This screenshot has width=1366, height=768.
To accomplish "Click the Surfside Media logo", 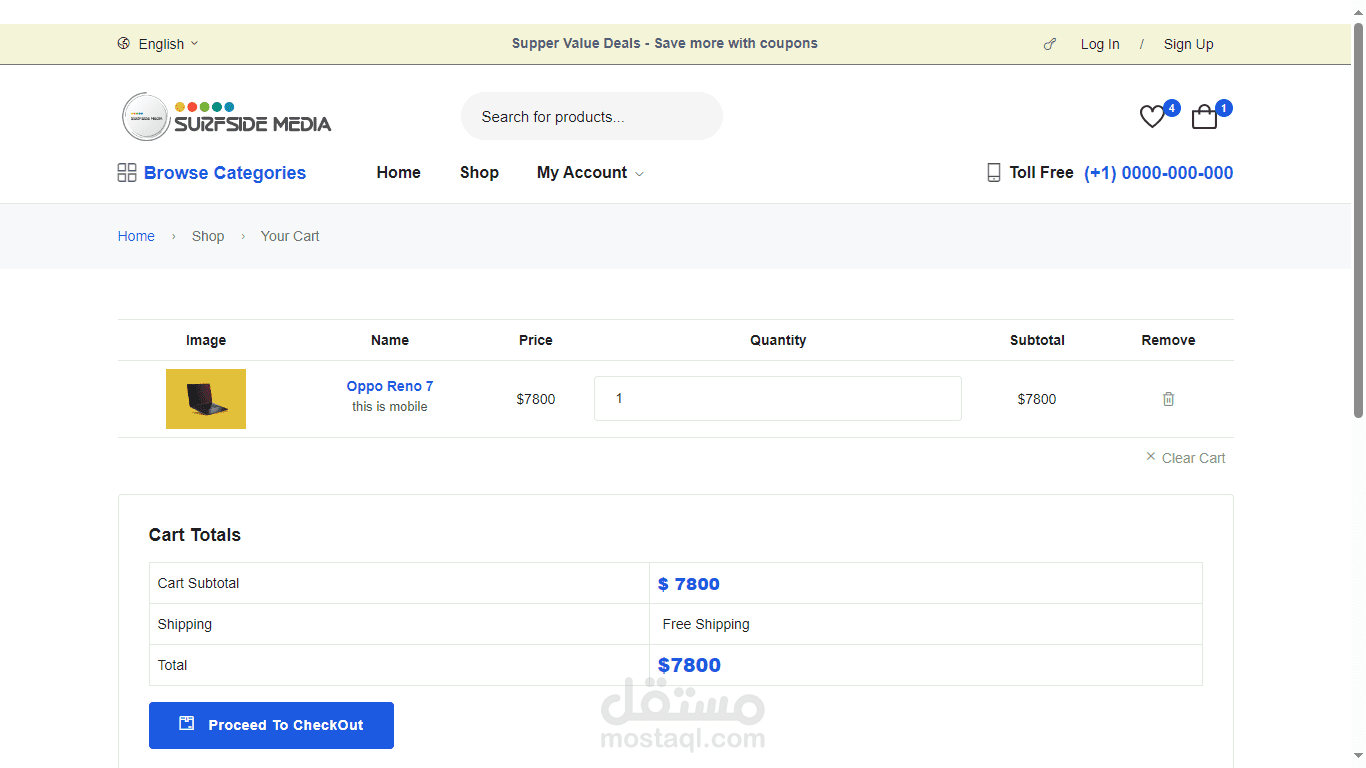I will coord(227,117).
